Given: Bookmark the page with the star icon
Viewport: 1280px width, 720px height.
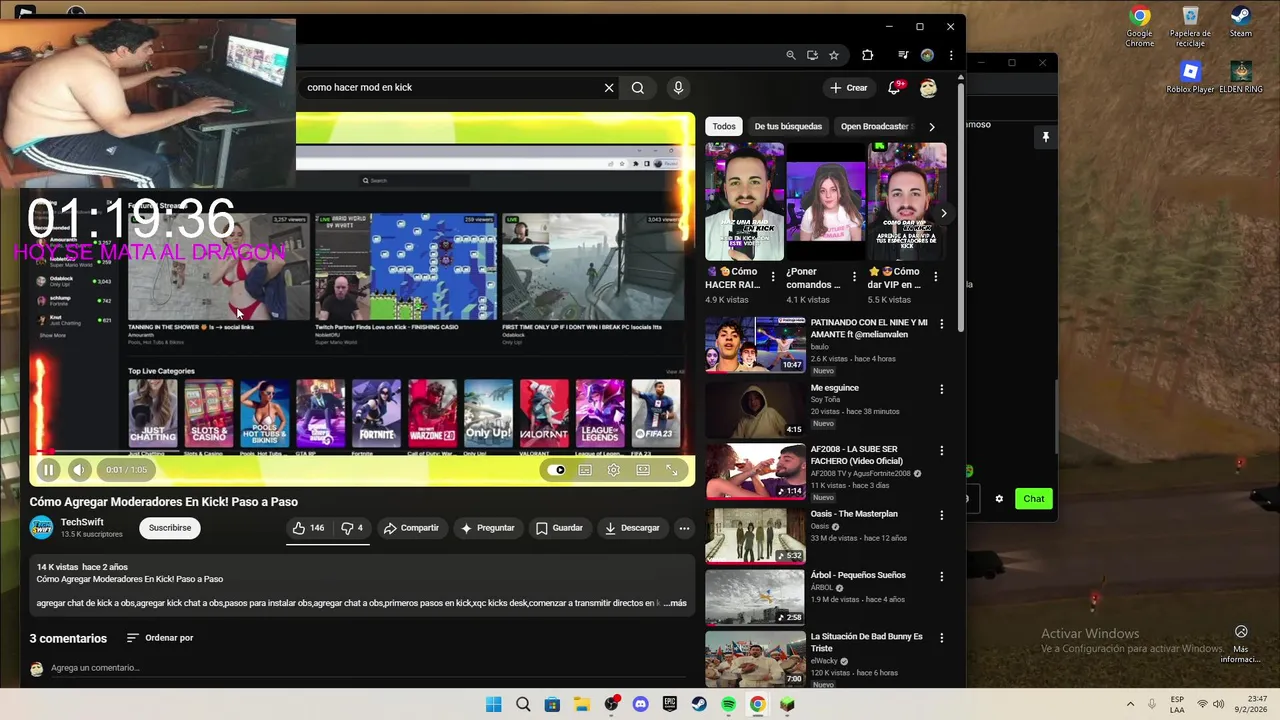Looking at the screenshot, I should (x=834, y=55).
